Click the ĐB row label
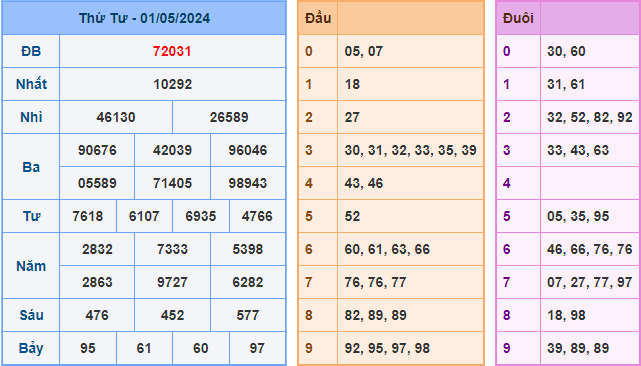Screen dimensions: 641x366 (31, 52)
